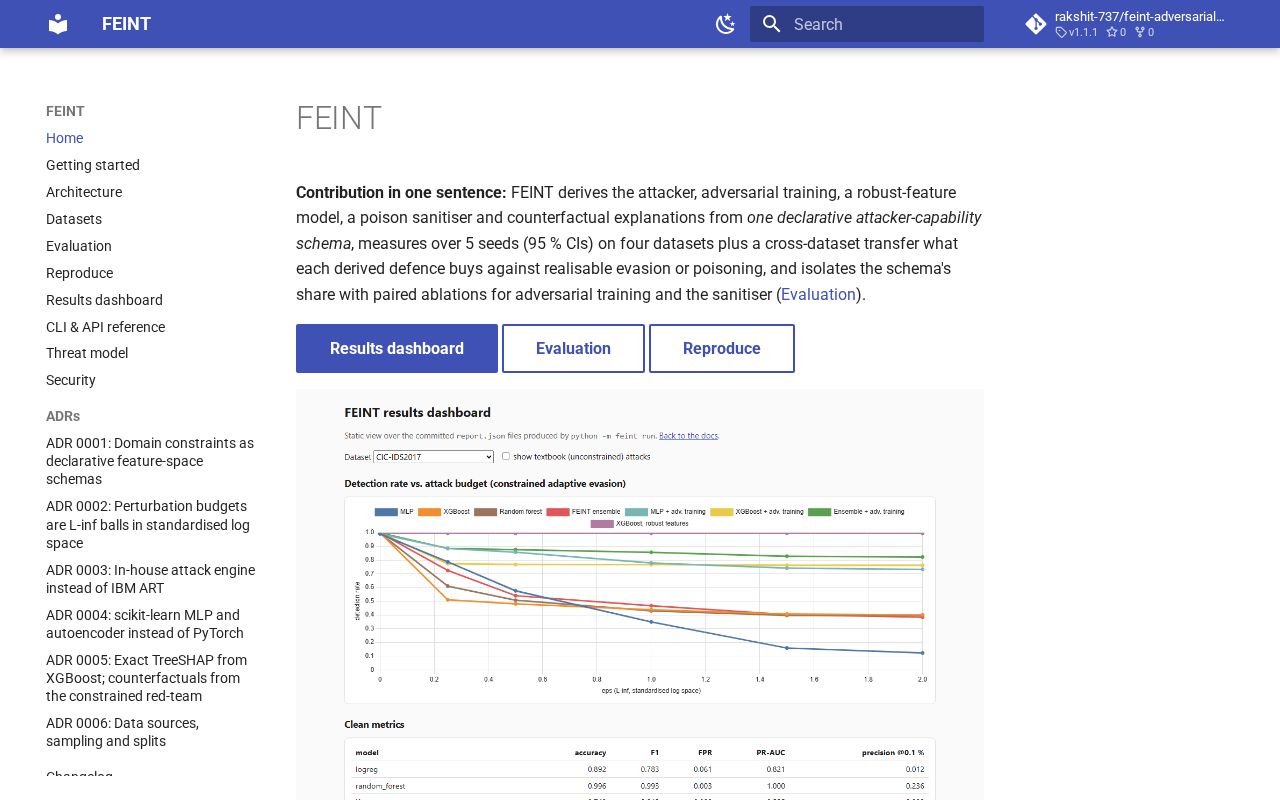Image resolution: width=1280 pixels, height=800 pixels.
Task: Click the blue MLP legend swatch
Action: (x=386, y=512)
